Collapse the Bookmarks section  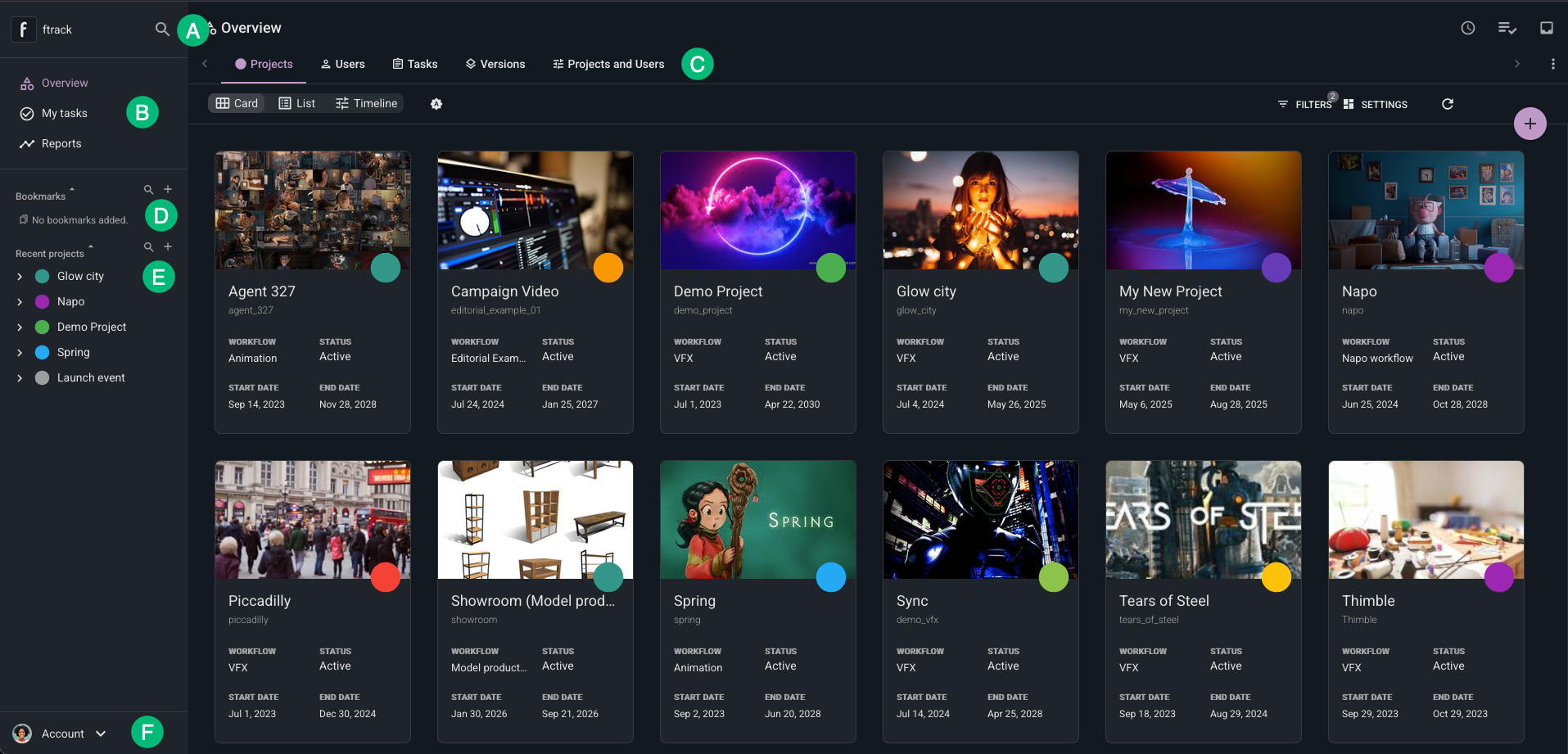(x=71, y=190)
